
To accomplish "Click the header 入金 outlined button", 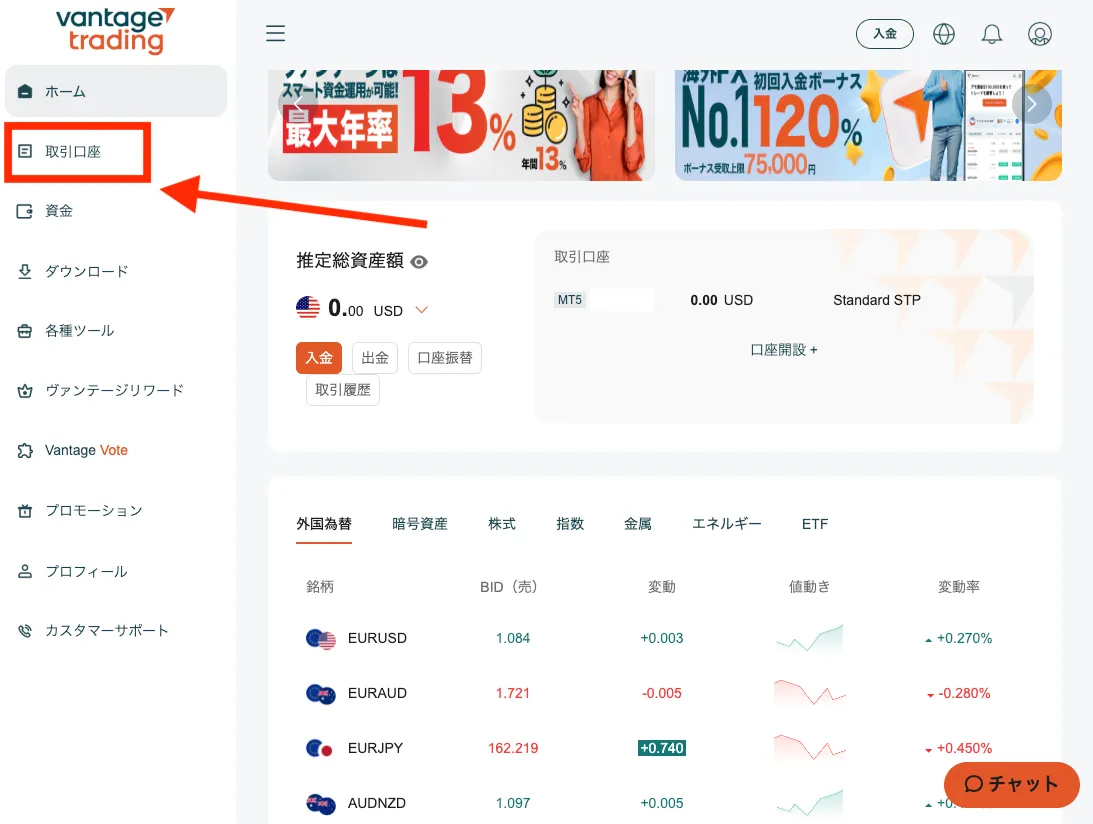I will pos(885,33).
